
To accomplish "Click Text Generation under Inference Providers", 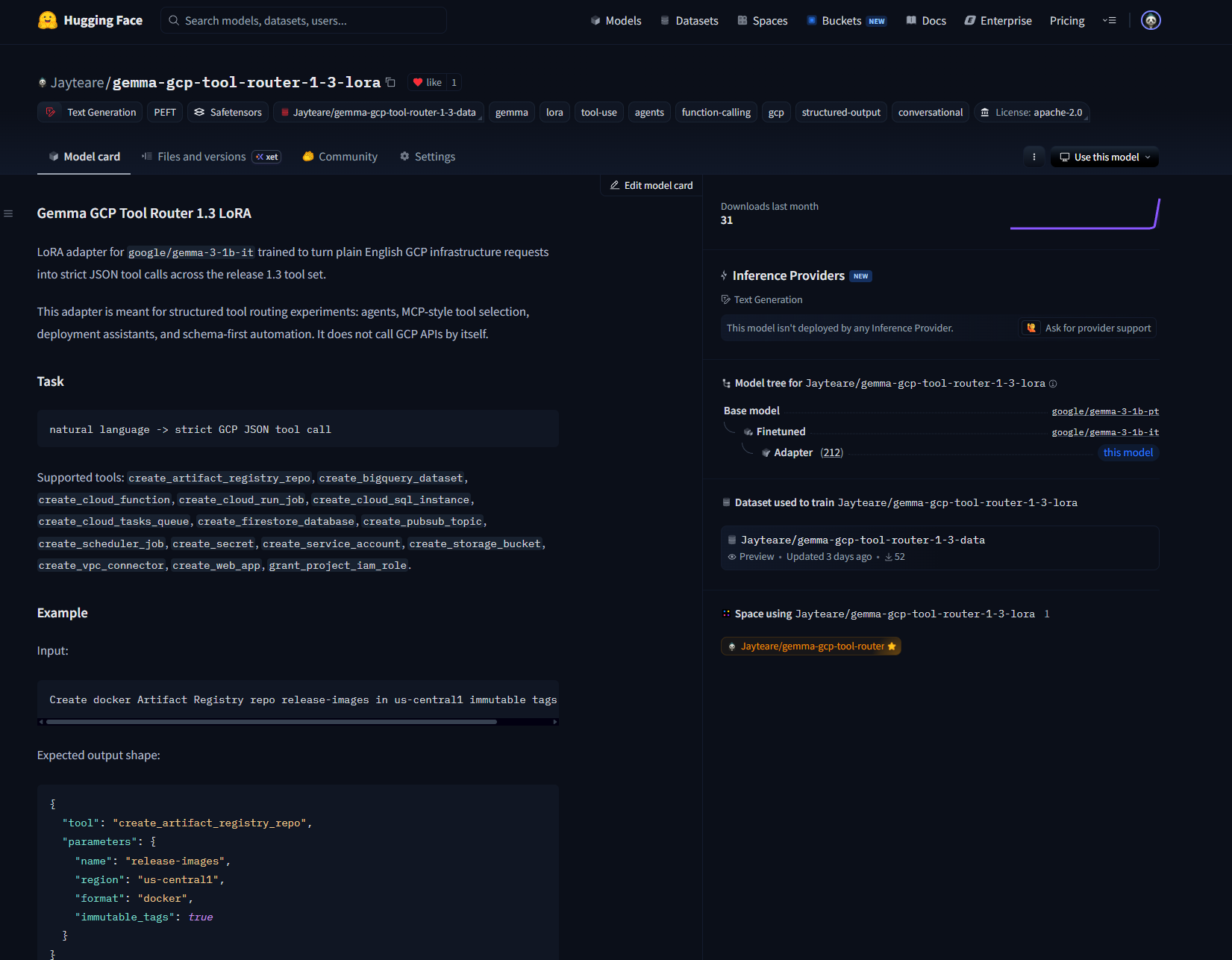I will coord(762,299).
